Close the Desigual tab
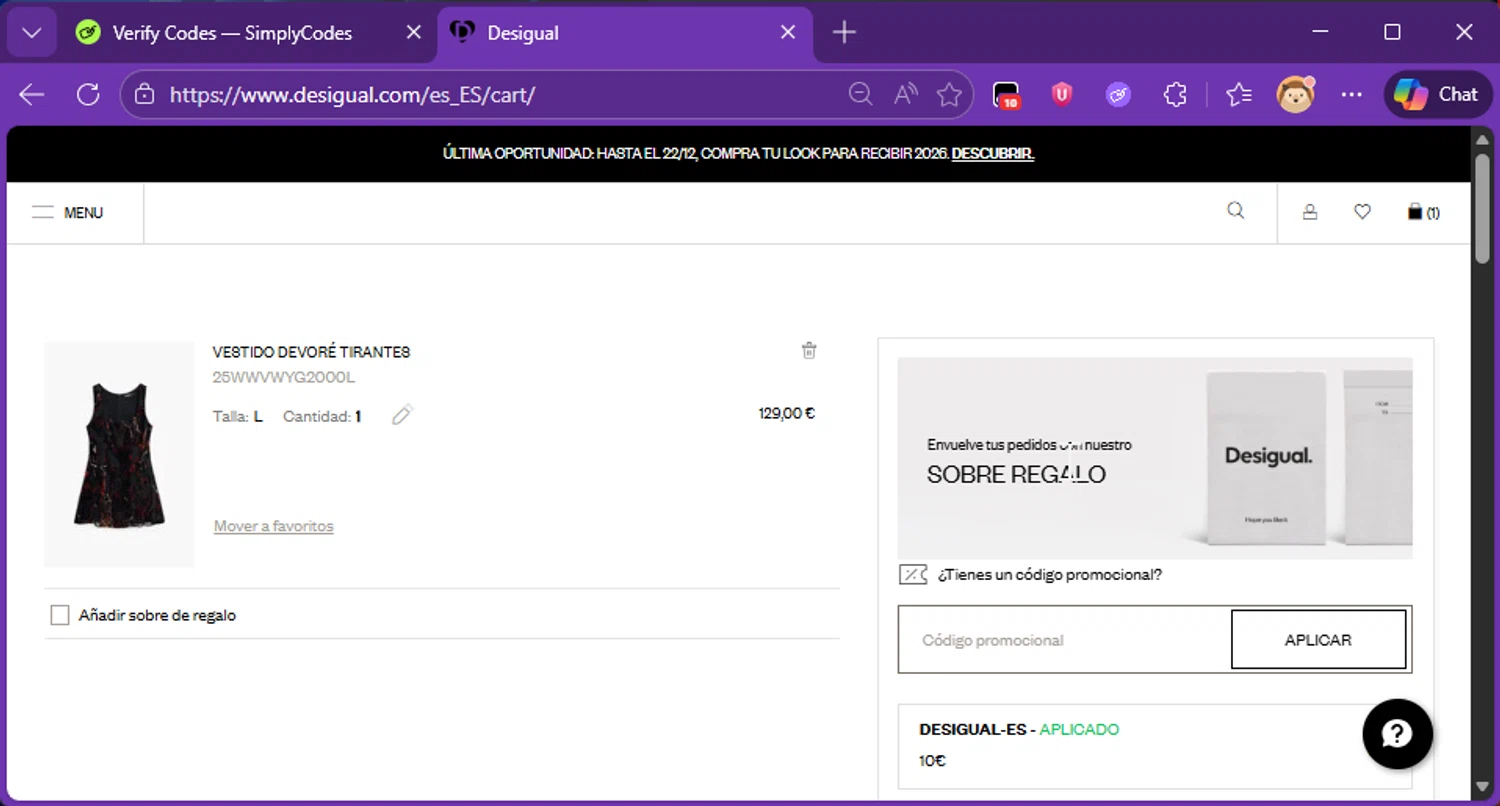The image size is (1500, 806). click(x=788, y=33)
